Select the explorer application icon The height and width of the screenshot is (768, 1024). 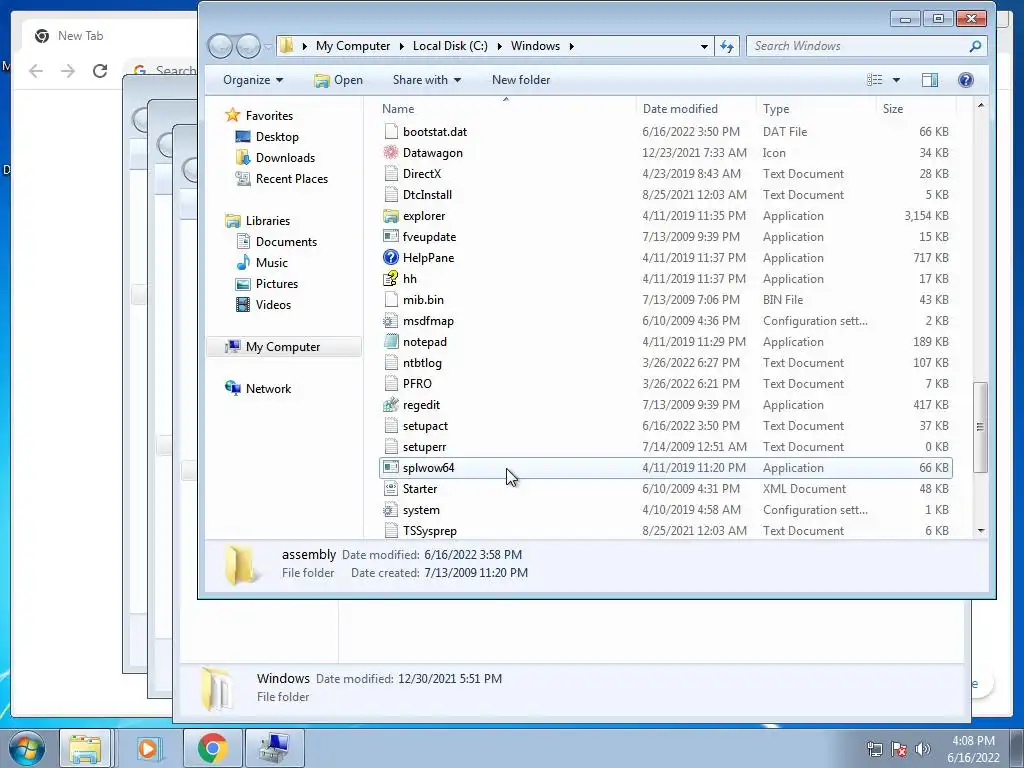point(391,216)
